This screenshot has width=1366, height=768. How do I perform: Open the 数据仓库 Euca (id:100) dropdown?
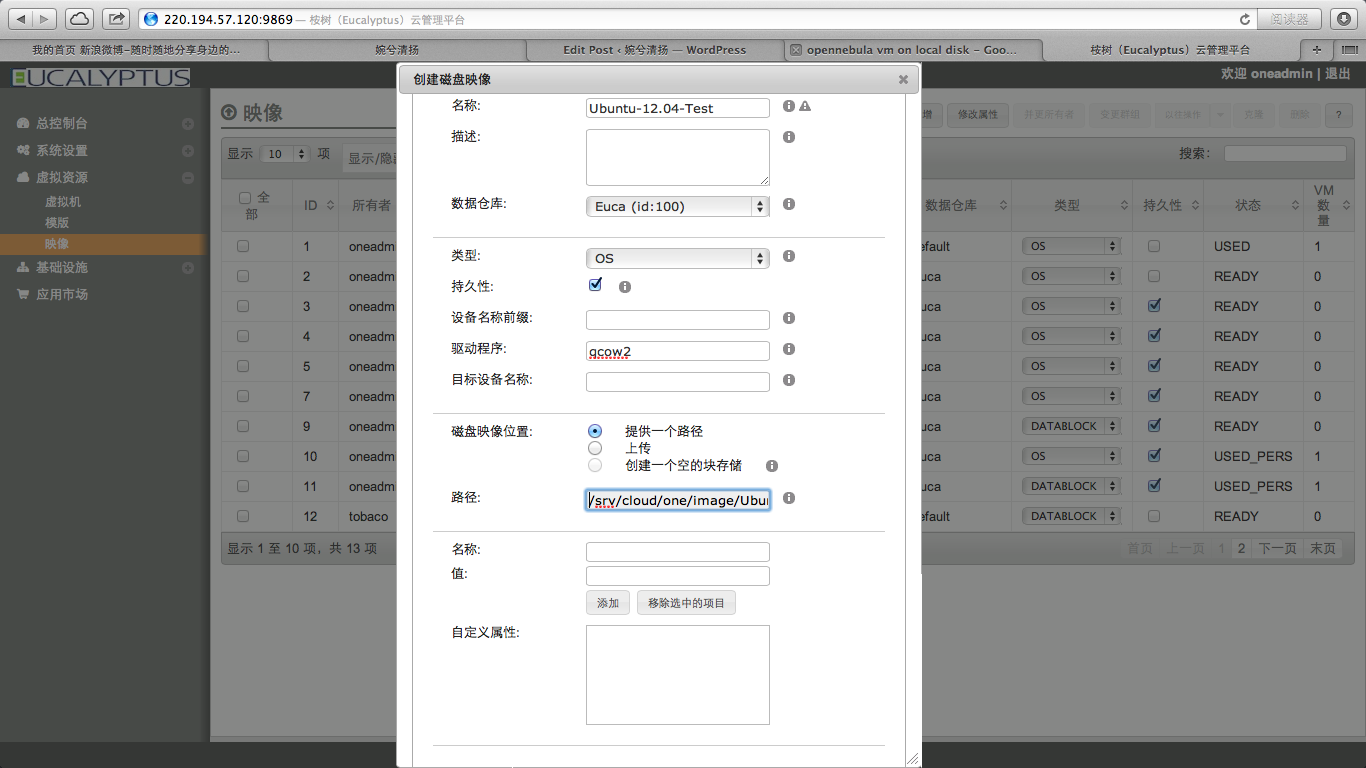coord(676,206)
